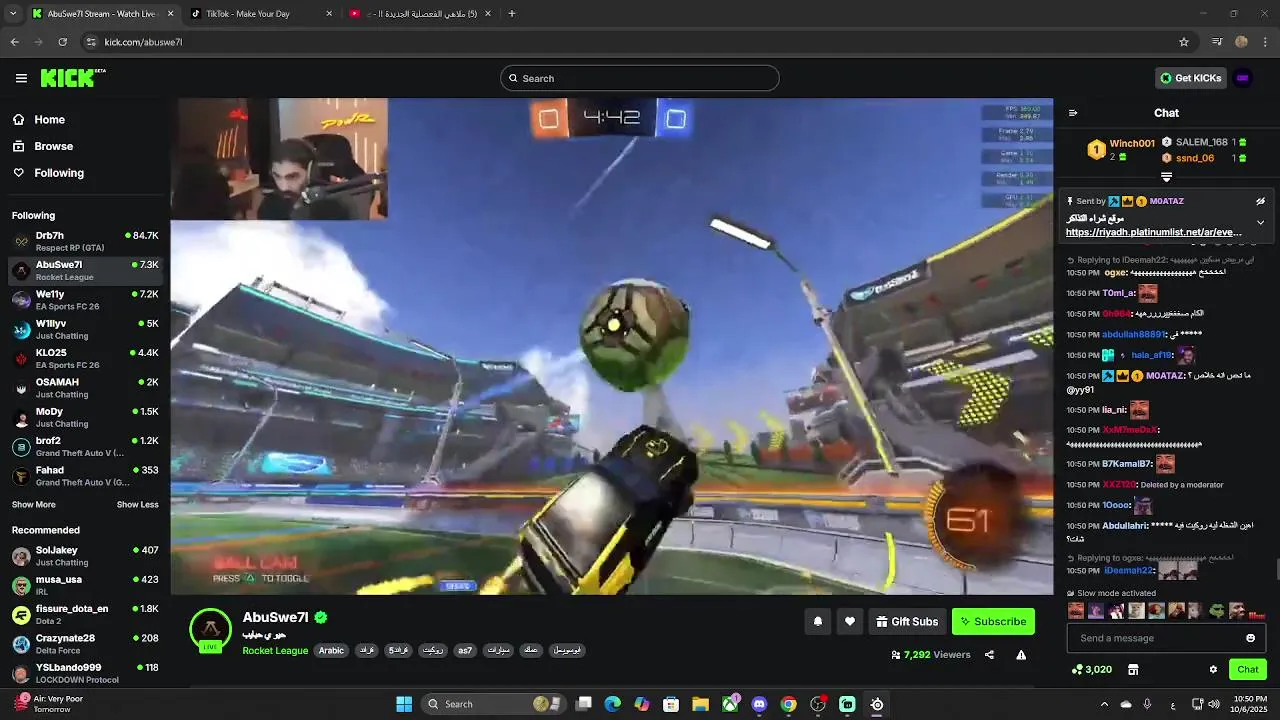Image resolution: width=1280 pixels, height=720 pixels.
Task: Open chat settings gear
Action: 1213,669
